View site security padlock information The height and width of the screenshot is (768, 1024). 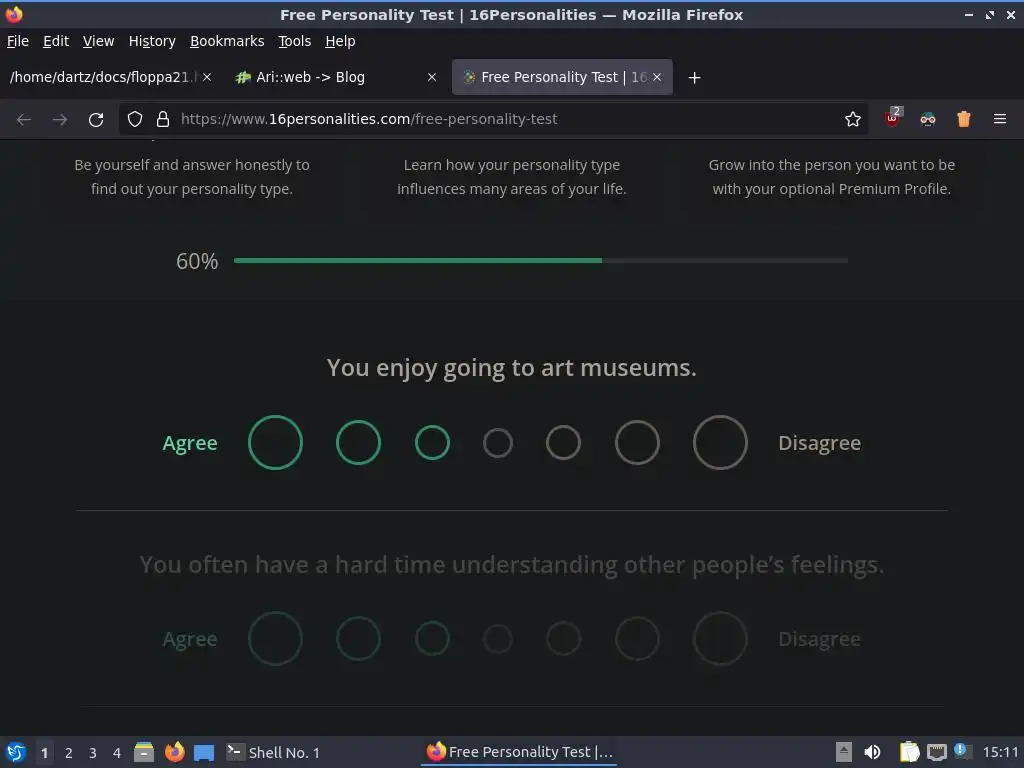(163, 119)
